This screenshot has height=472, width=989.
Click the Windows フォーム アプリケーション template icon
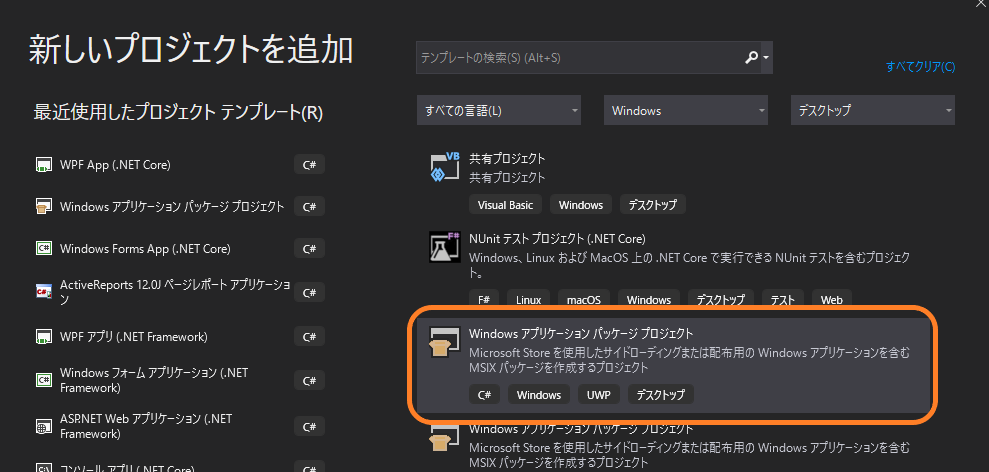pyautogui.click(x=44, y=380)
